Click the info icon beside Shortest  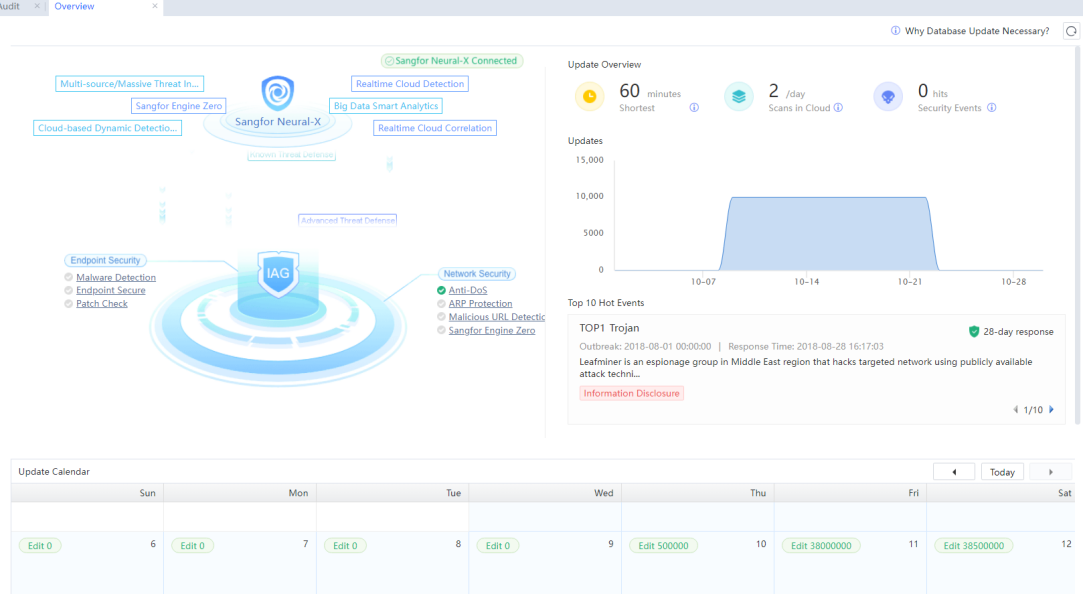pyautogui.click(x=694, y=108)
